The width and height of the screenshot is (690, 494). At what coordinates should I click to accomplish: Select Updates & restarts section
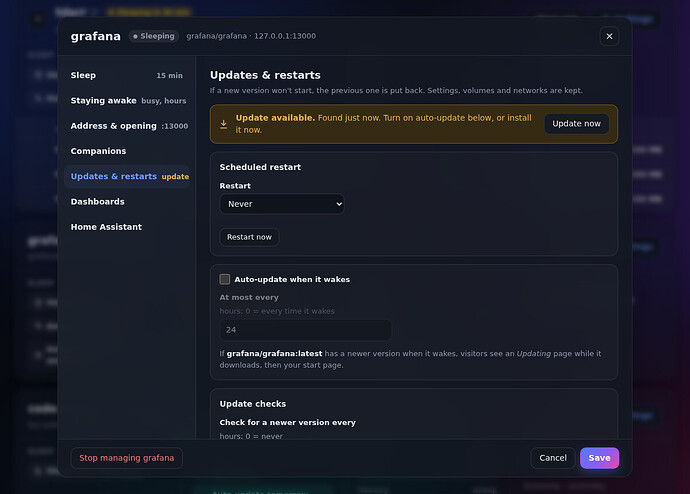127,176
